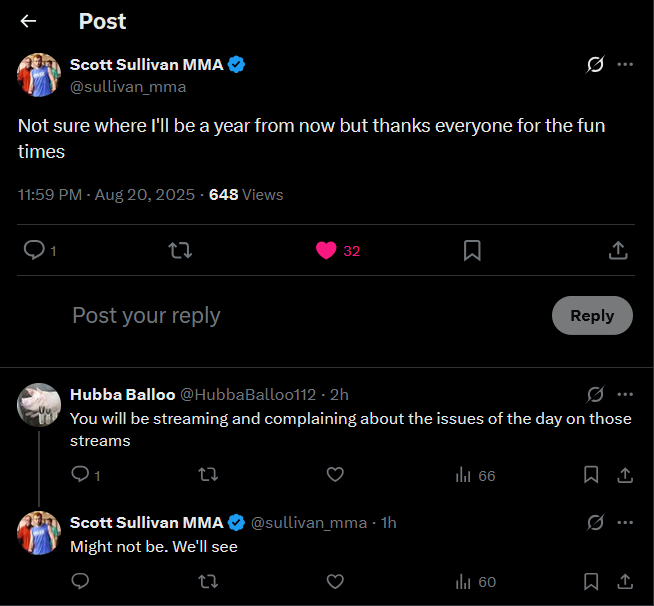The image size is (654, 606).
Task: Like Scott Sullivan's 'Might not be' reply
Action: pyautogui.click(x=336, y=581)
